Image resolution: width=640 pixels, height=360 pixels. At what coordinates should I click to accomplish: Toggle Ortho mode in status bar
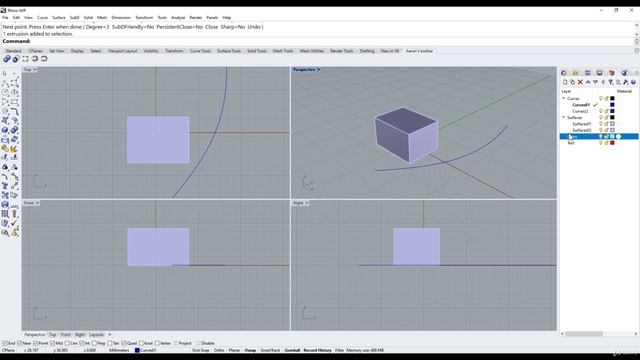coord(219,350)
